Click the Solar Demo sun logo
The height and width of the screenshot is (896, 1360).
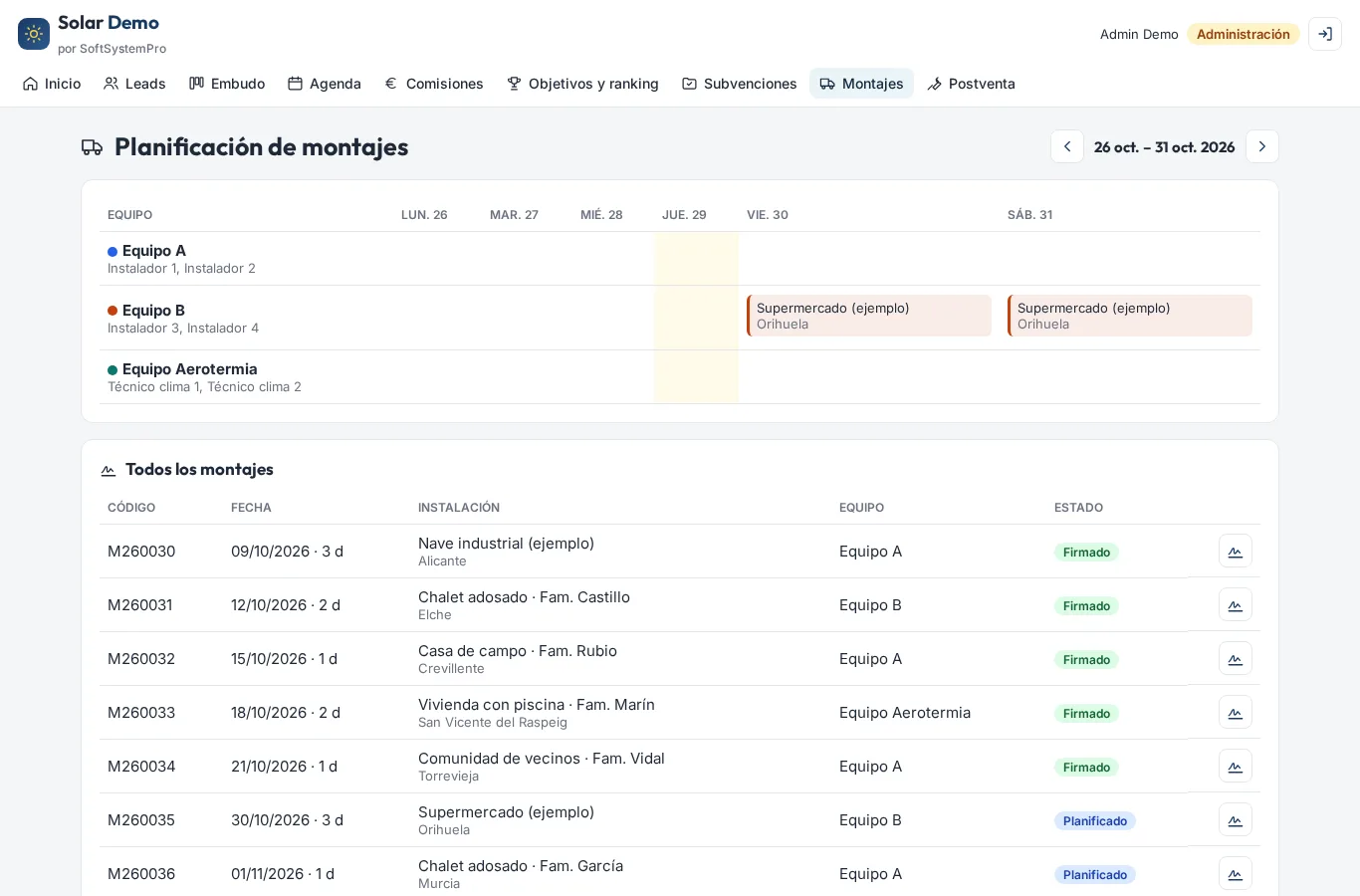click(x=34, y=34)
